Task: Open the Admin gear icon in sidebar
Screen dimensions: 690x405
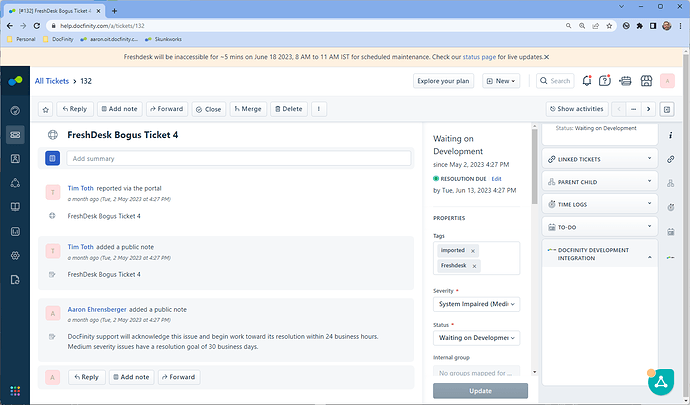Action: click(15, 255)
